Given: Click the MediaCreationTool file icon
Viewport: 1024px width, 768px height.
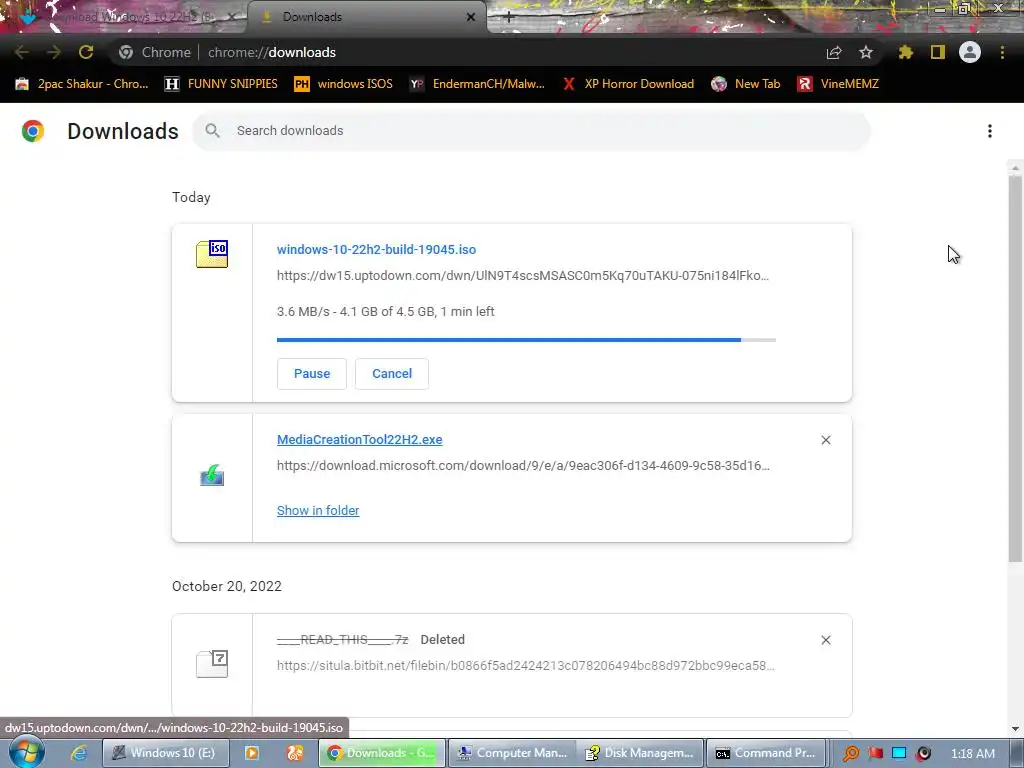Looking at the screenshot, I should pyautogui.click(x=212, y=475).
